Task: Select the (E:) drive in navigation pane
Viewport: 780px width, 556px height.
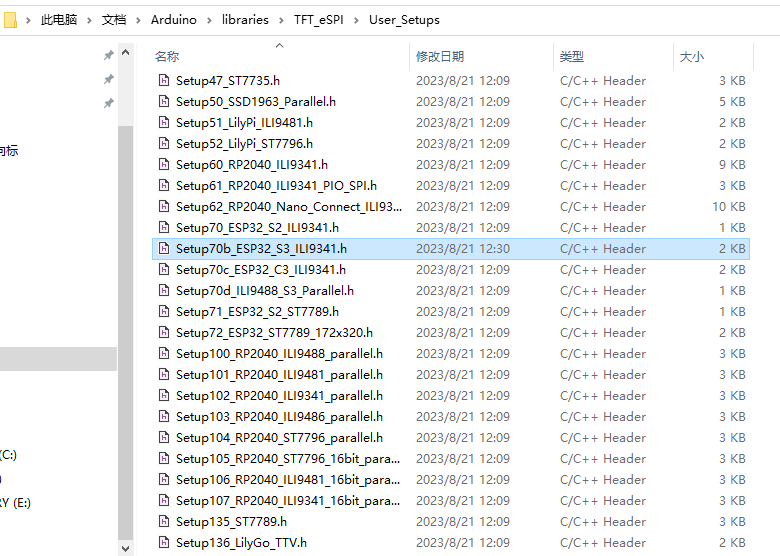Action: point(15,502)
